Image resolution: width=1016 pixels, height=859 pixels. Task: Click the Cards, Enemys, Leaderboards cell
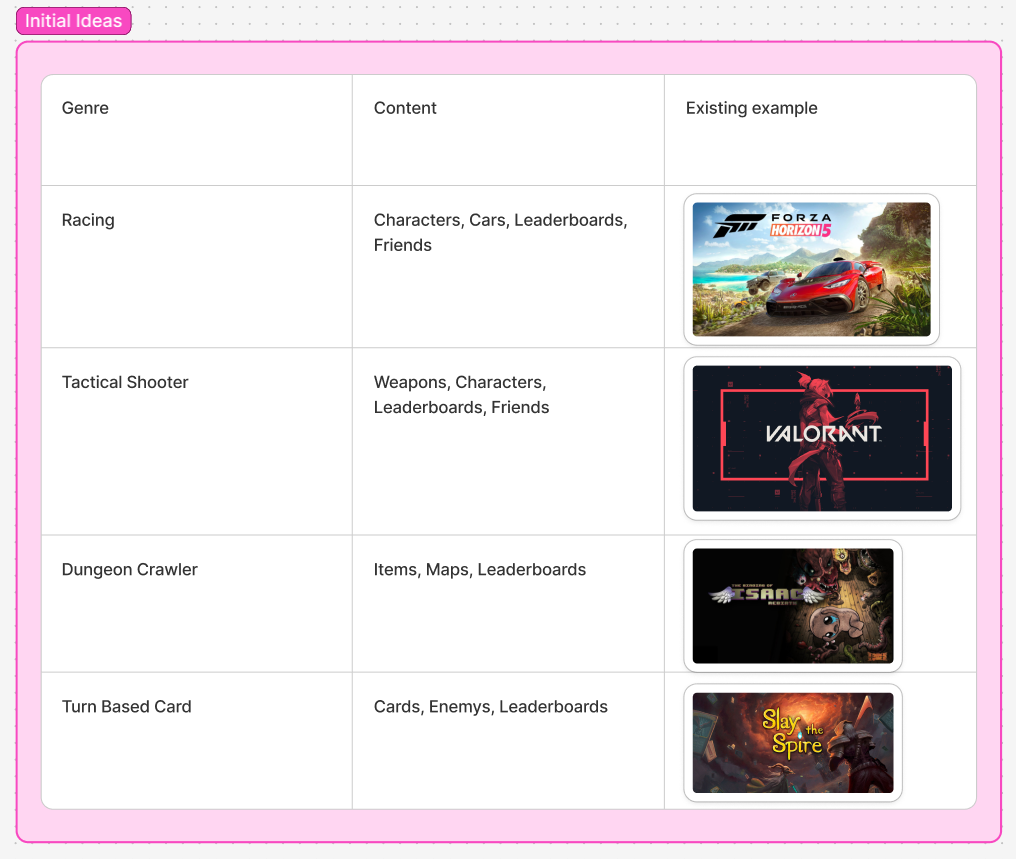click(490, 706)
